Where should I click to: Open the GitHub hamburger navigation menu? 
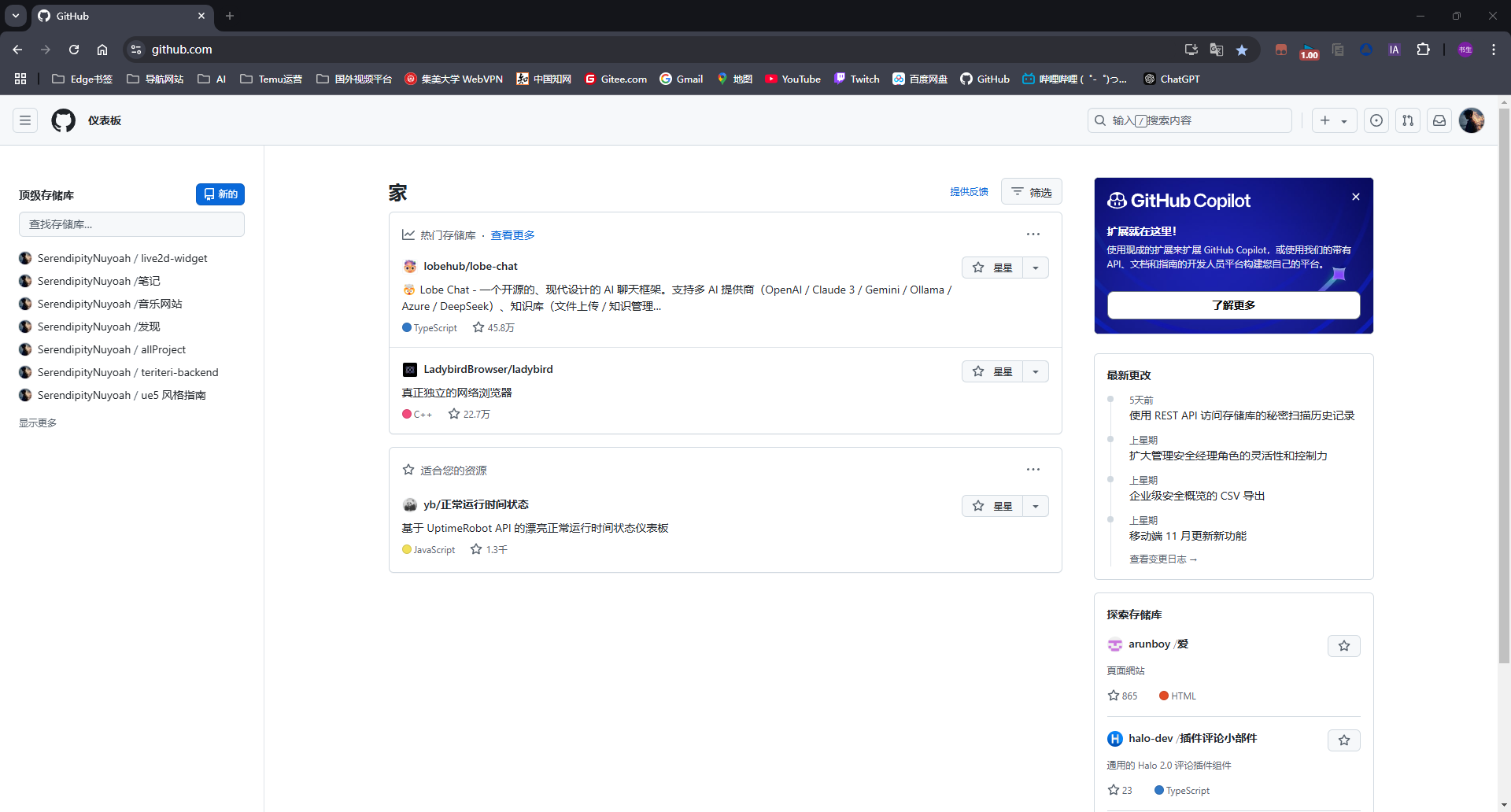coord(25,120)
